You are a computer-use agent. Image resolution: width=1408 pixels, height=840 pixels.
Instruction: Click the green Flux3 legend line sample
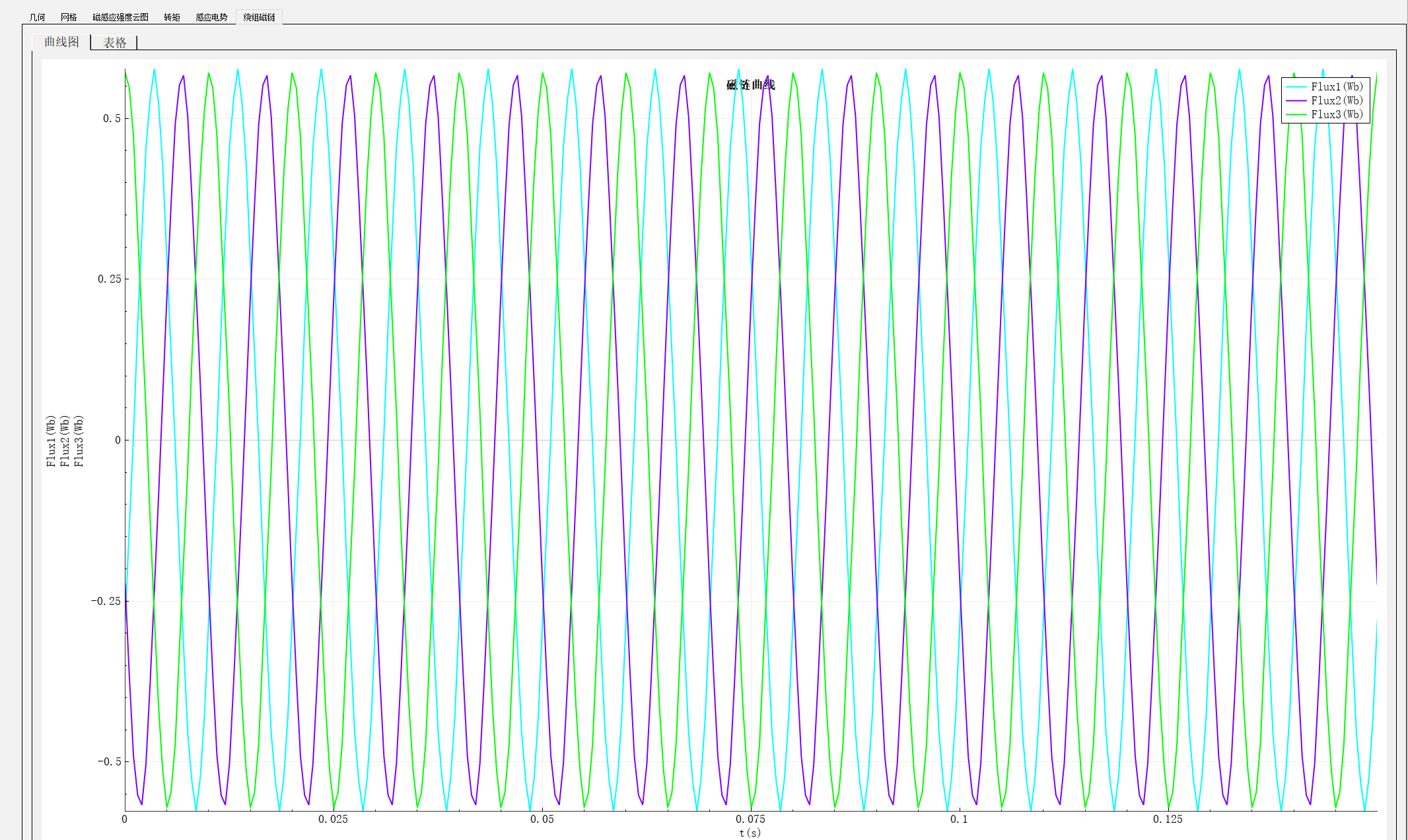(1296, 114)
